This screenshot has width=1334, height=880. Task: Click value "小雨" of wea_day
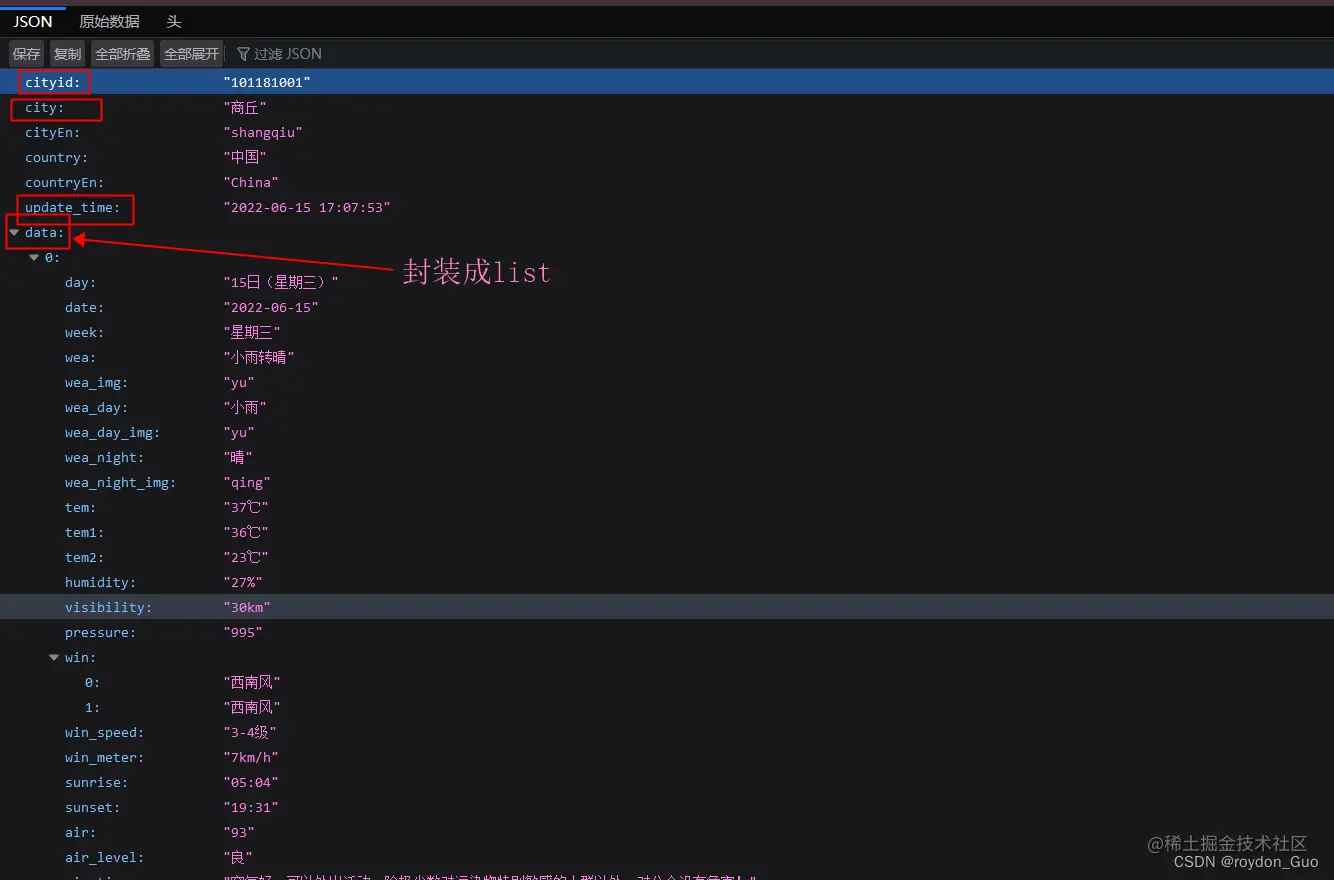(245, 407)
